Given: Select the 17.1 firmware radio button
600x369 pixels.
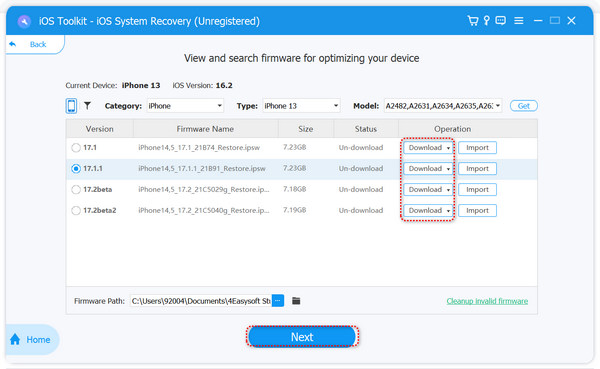Looking at the screenshot, I should [x=76, y=147].
